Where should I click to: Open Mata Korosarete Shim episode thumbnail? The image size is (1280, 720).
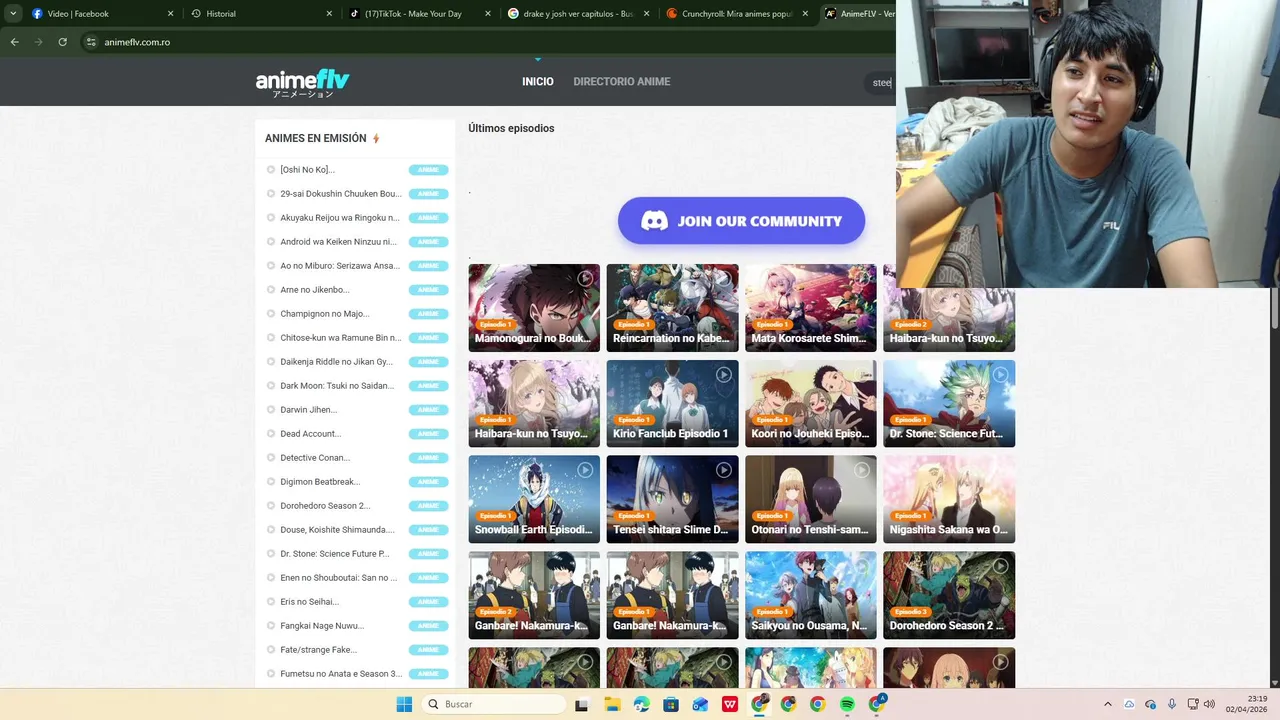point(811,308)
